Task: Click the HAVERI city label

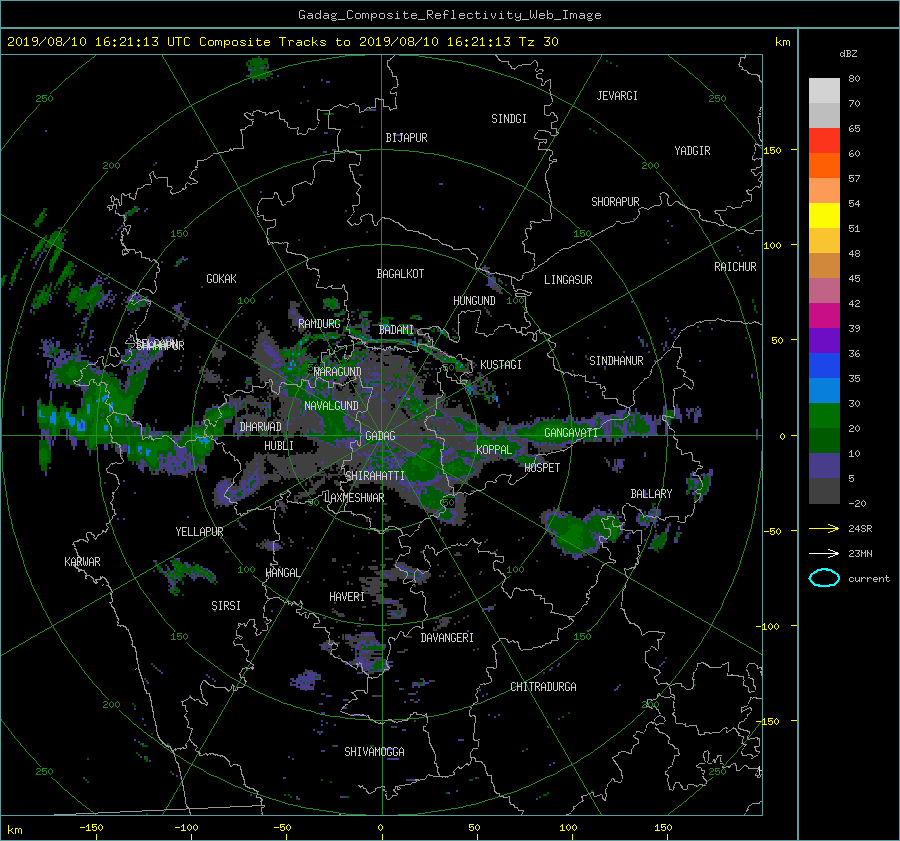Action: [x=347, y=598]
